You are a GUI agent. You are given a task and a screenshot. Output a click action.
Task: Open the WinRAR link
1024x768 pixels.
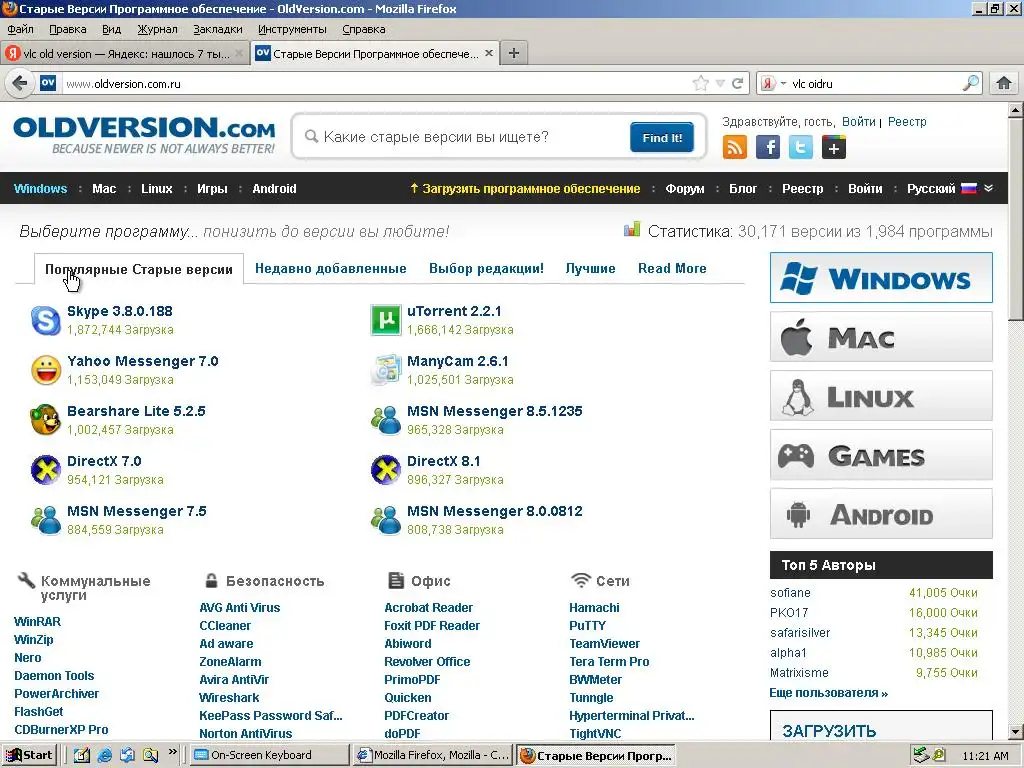[x=37, y=621]
